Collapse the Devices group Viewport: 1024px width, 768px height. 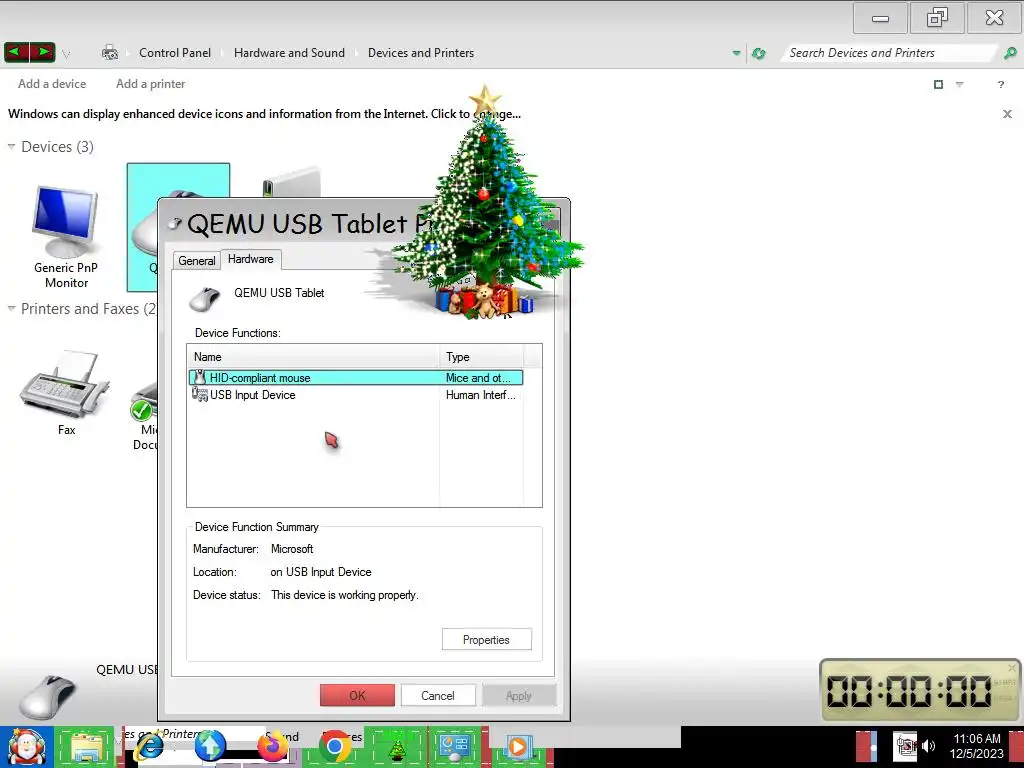pyautogui.click(x=11, y=146)
